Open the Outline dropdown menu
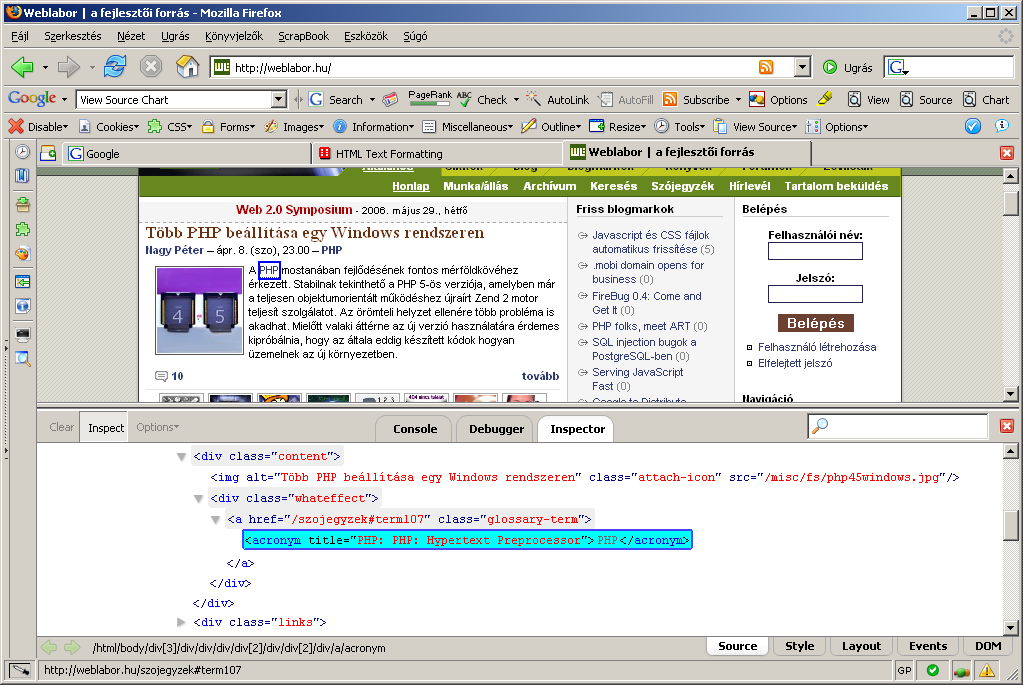The image size is (1023, 685). (x=551, y=127)
